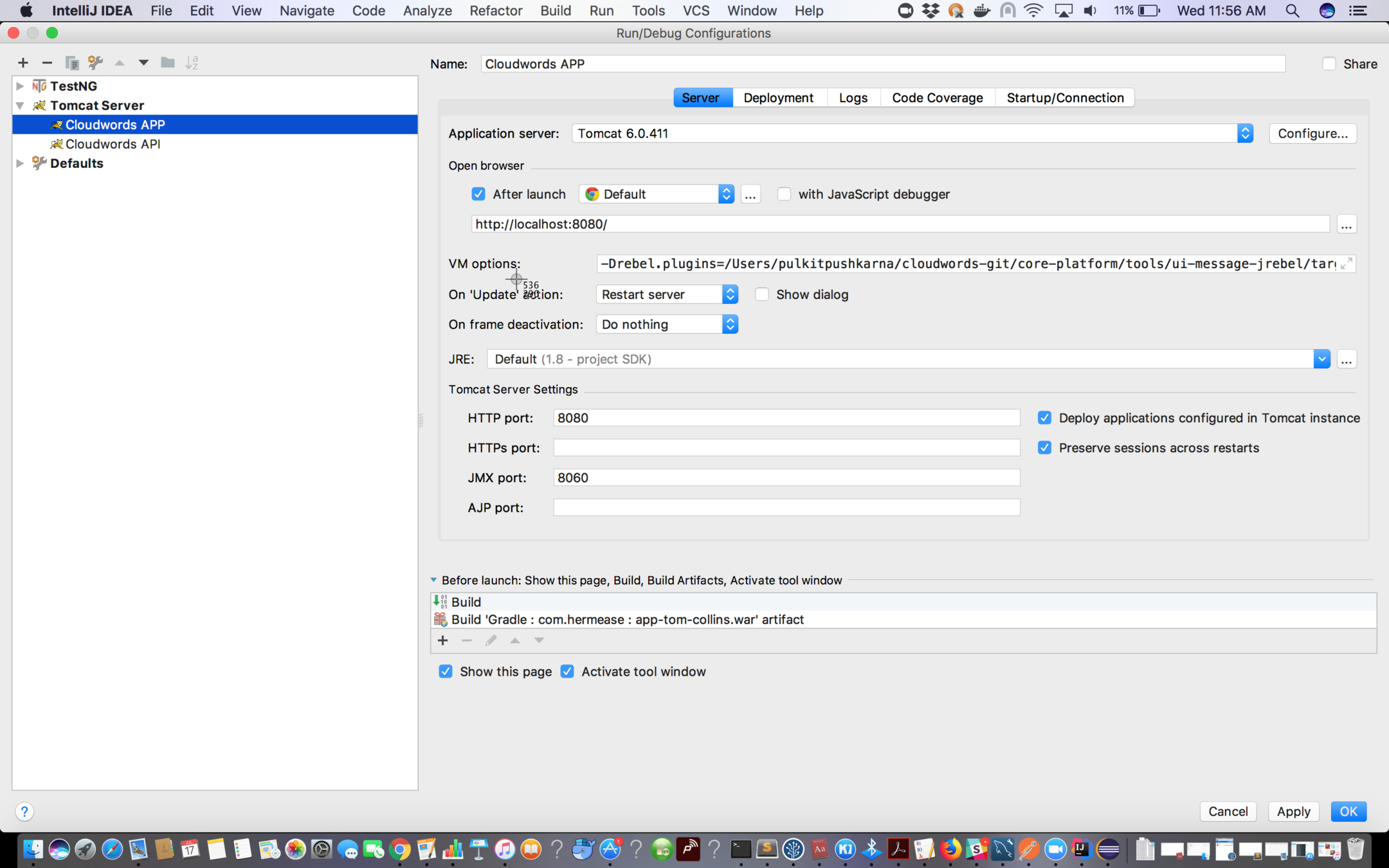
Task: Click HTTP port input field
Action: tap(786, 418)
